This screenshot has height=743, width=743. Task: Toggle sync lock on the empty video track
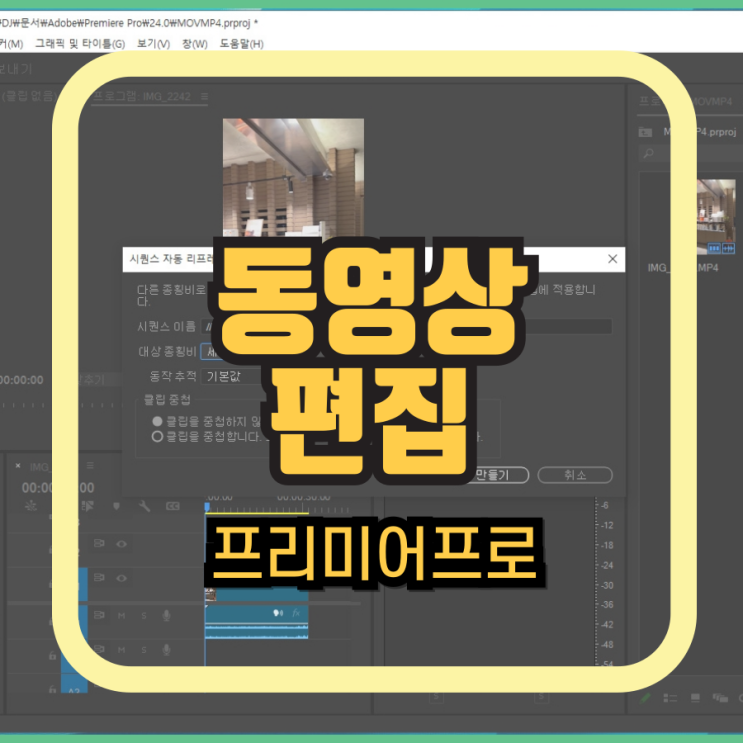[99, 543]
